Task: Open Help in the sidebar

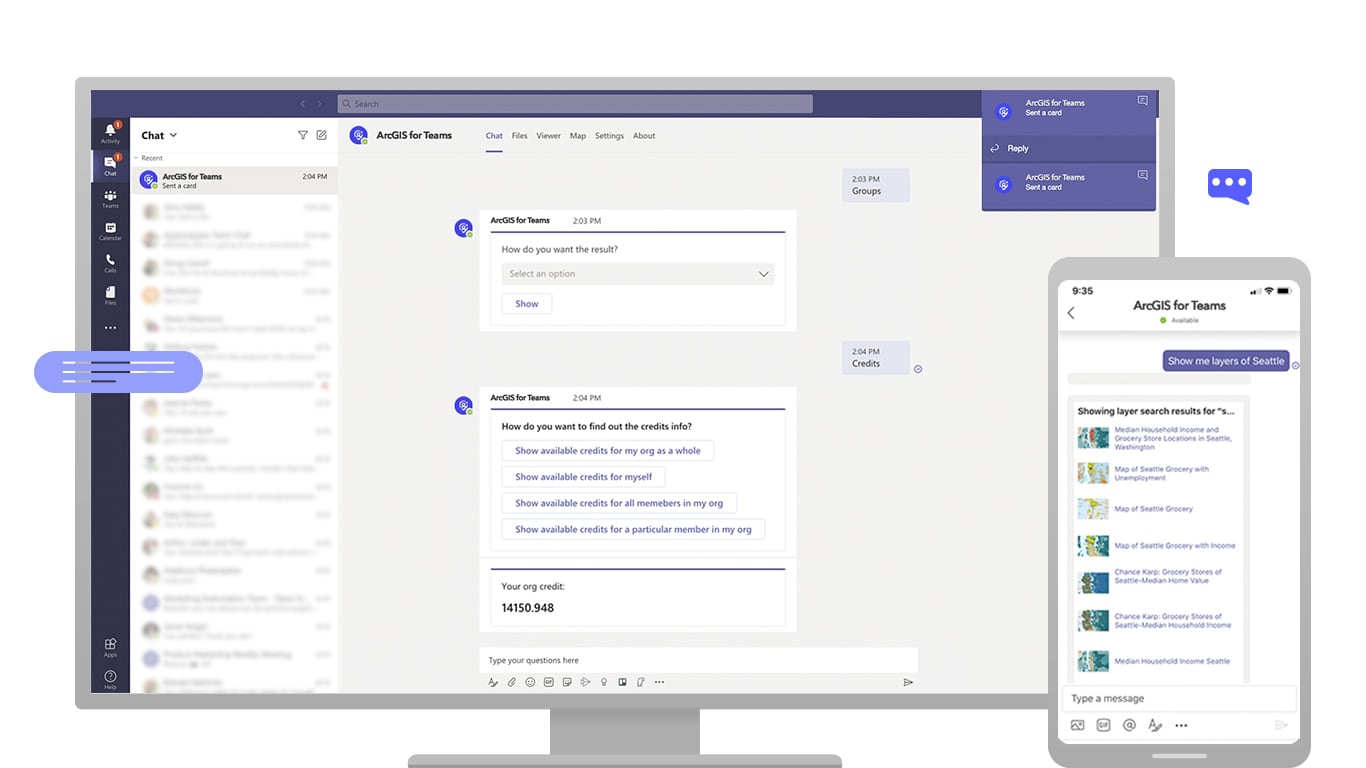Action: [110, 679]
